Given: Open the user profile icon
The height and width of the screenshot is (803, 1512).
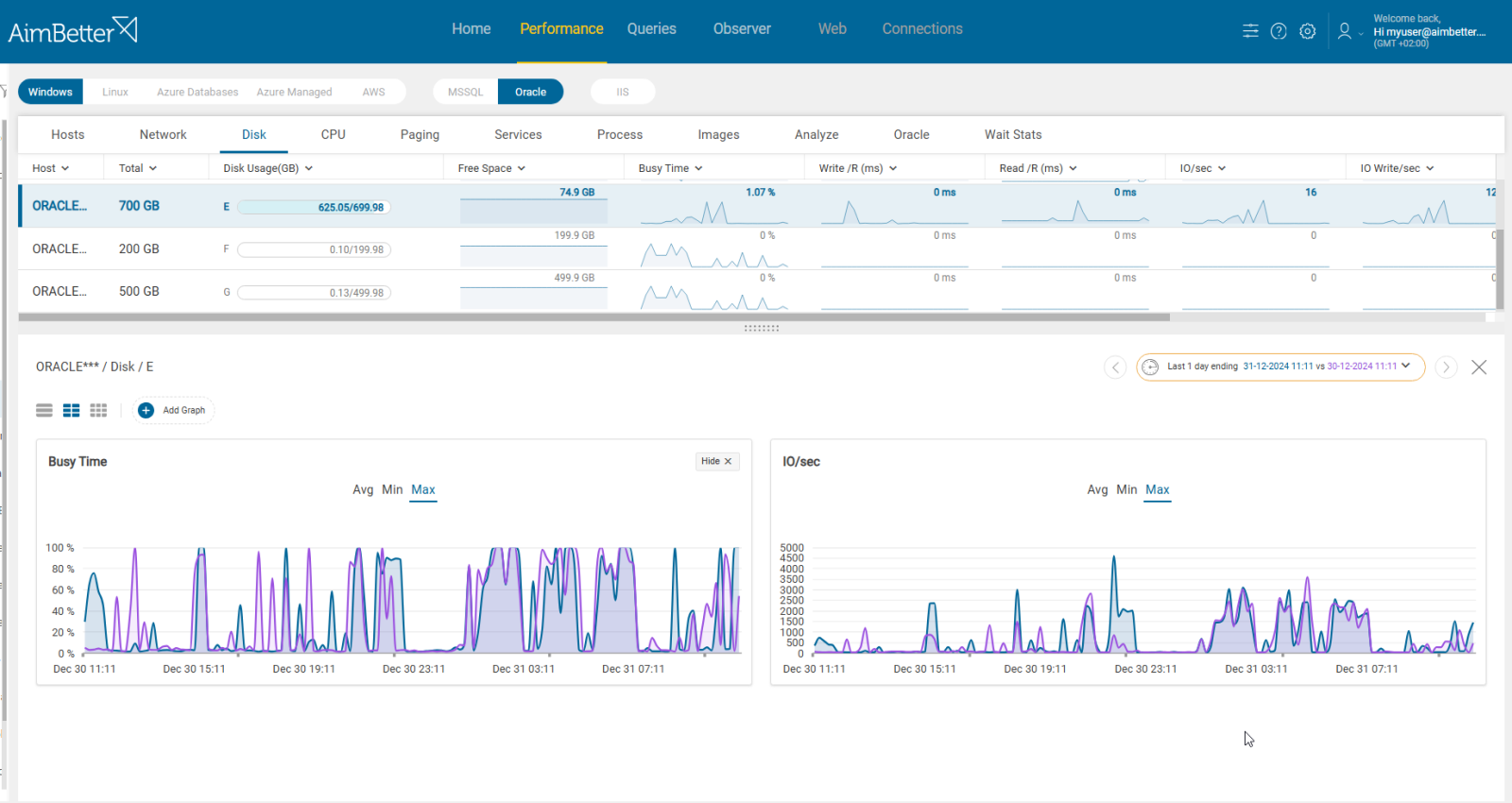Looking at the screenshot, I should point(1344,31).
